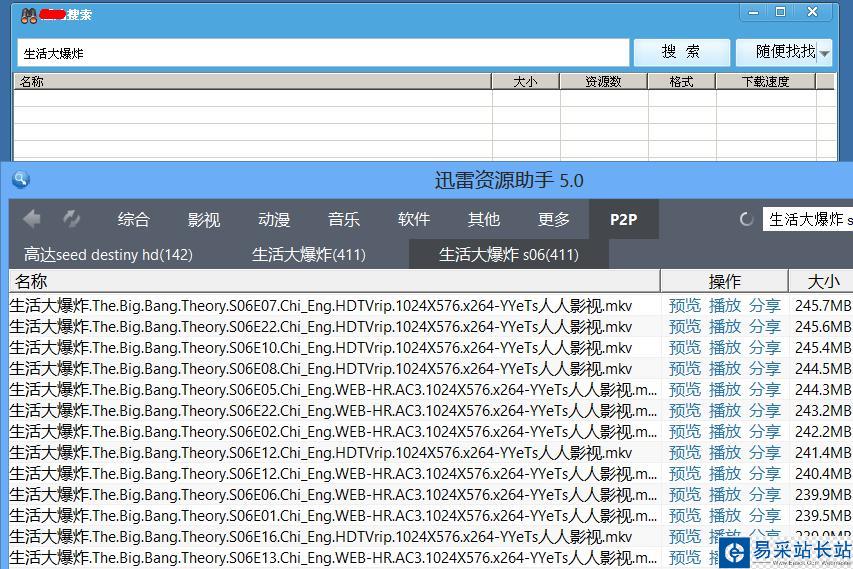853x569 pixels.
Task: Switch to the 软件 category tab
Action: click(x=414, y=219)
